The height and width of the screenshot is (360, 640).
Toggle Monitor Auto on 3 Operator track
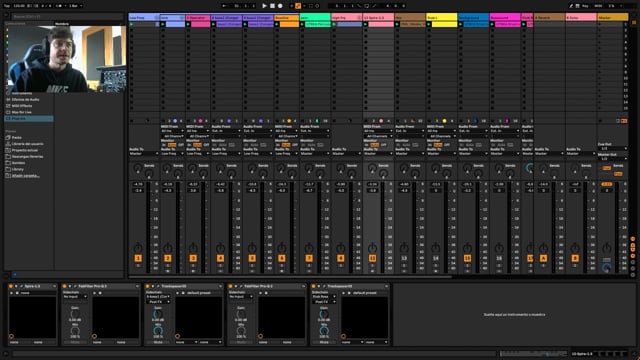coord(198,145)
